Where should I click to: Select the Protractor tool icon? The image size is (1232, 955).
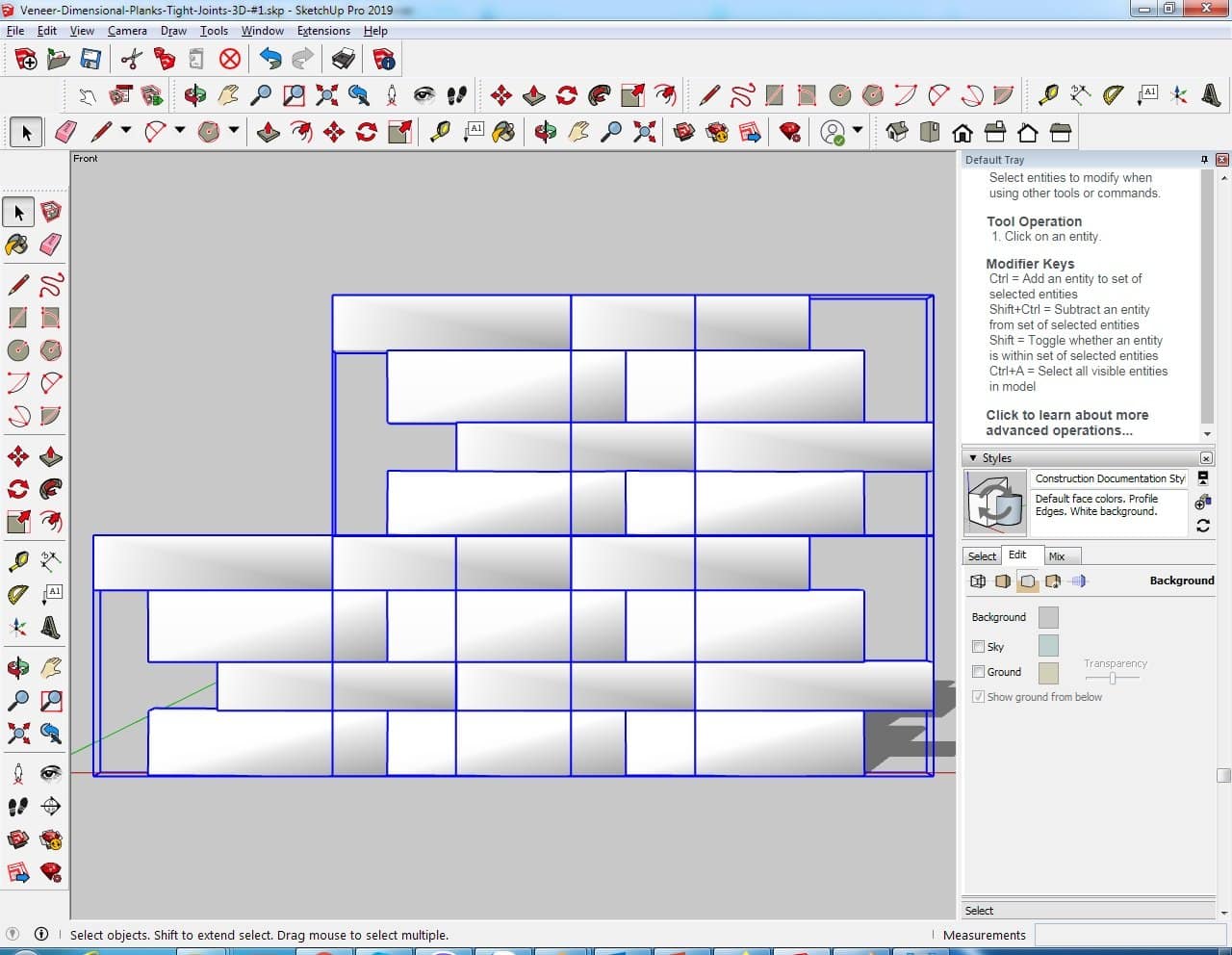tap(1113, 94)
